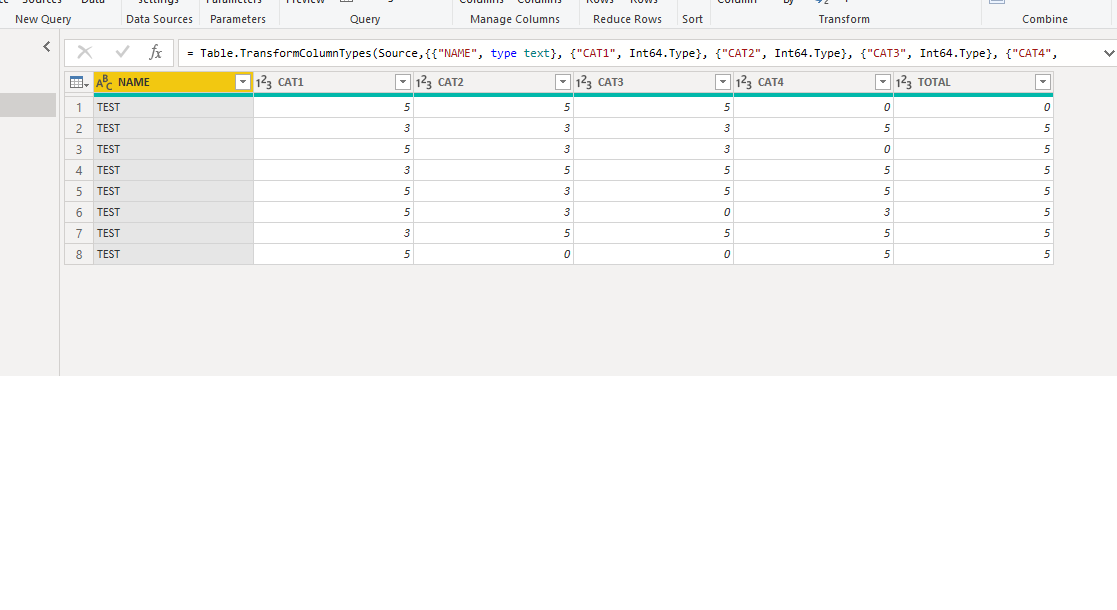Cancel the formula edit with the X icon
1117x610 pixels.
[85, 52]
